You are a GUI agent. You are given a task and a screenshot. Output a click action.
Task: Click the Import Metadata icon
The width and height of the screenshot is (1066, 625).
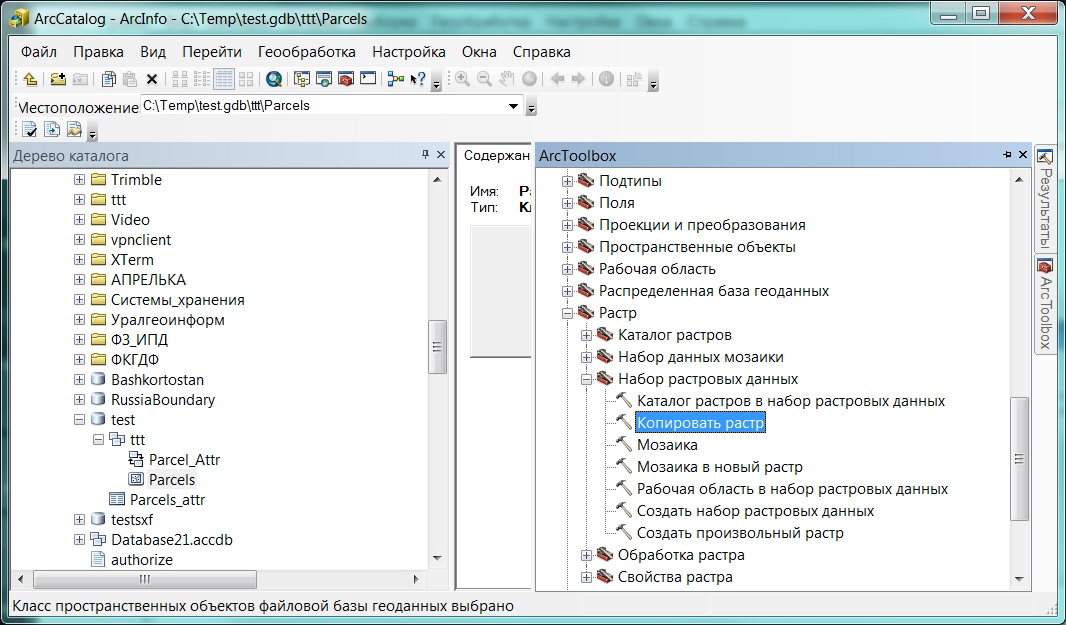(x=73, y=129)
